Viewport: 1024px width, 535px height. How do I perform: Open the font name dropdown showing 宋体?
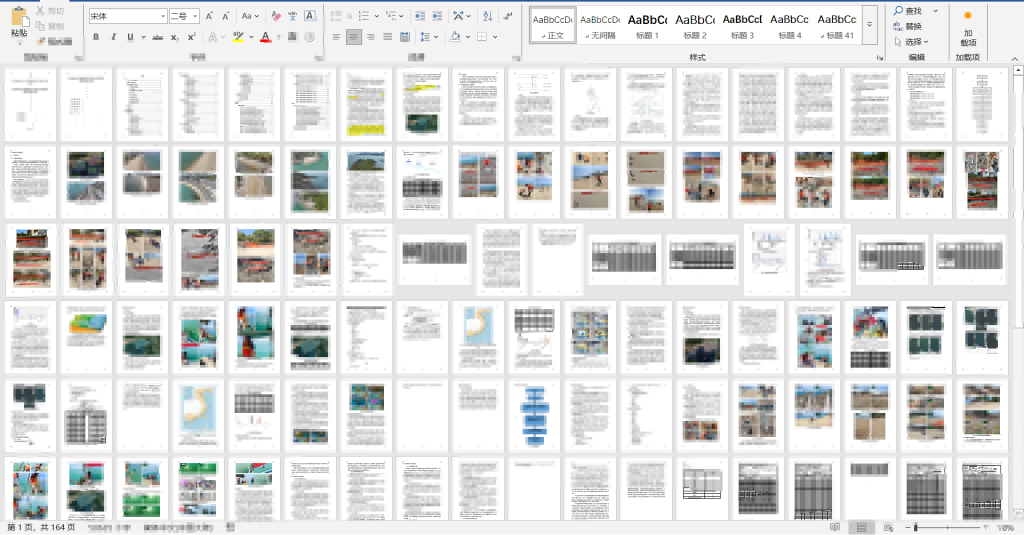(x=127, y=16)
